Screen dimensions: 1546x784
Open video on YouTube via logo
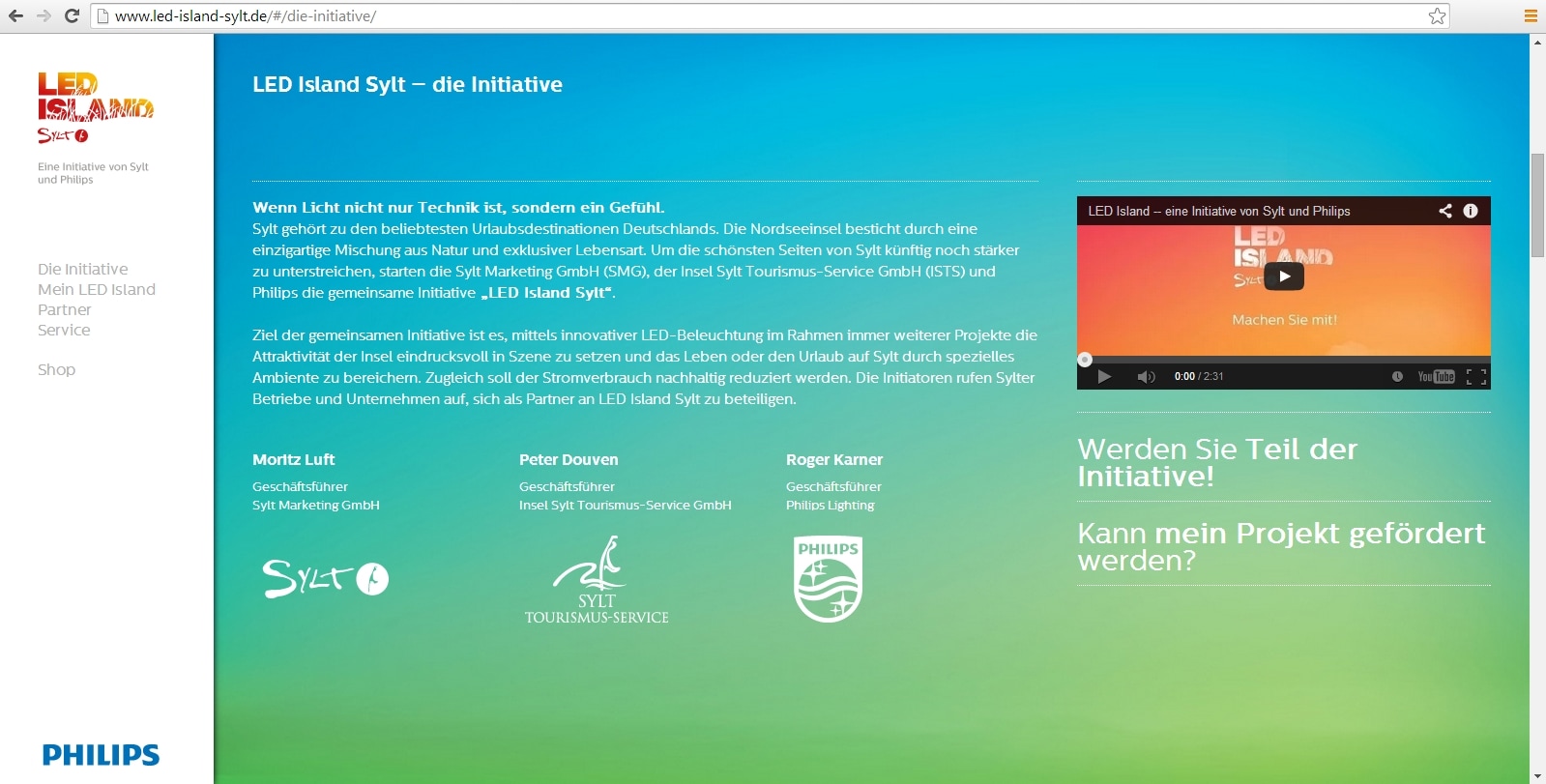1436,376
